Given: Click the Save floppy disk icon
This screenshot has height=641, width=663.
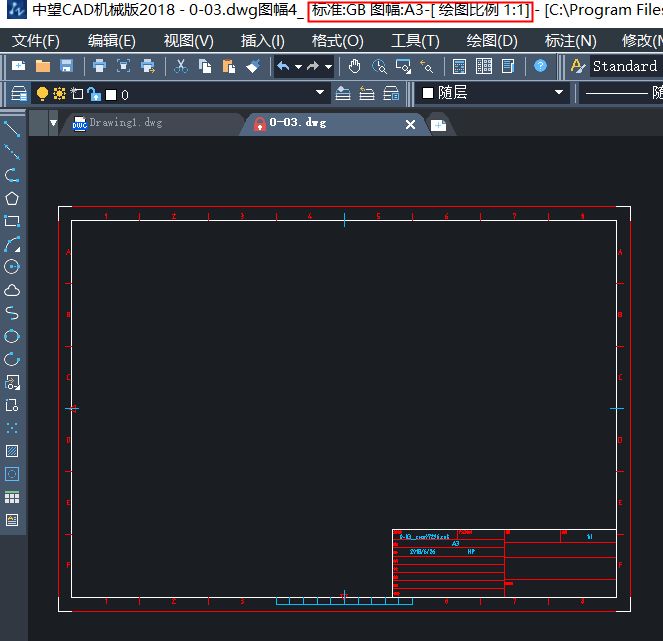Looking at the screenshot, I should 66,66.
